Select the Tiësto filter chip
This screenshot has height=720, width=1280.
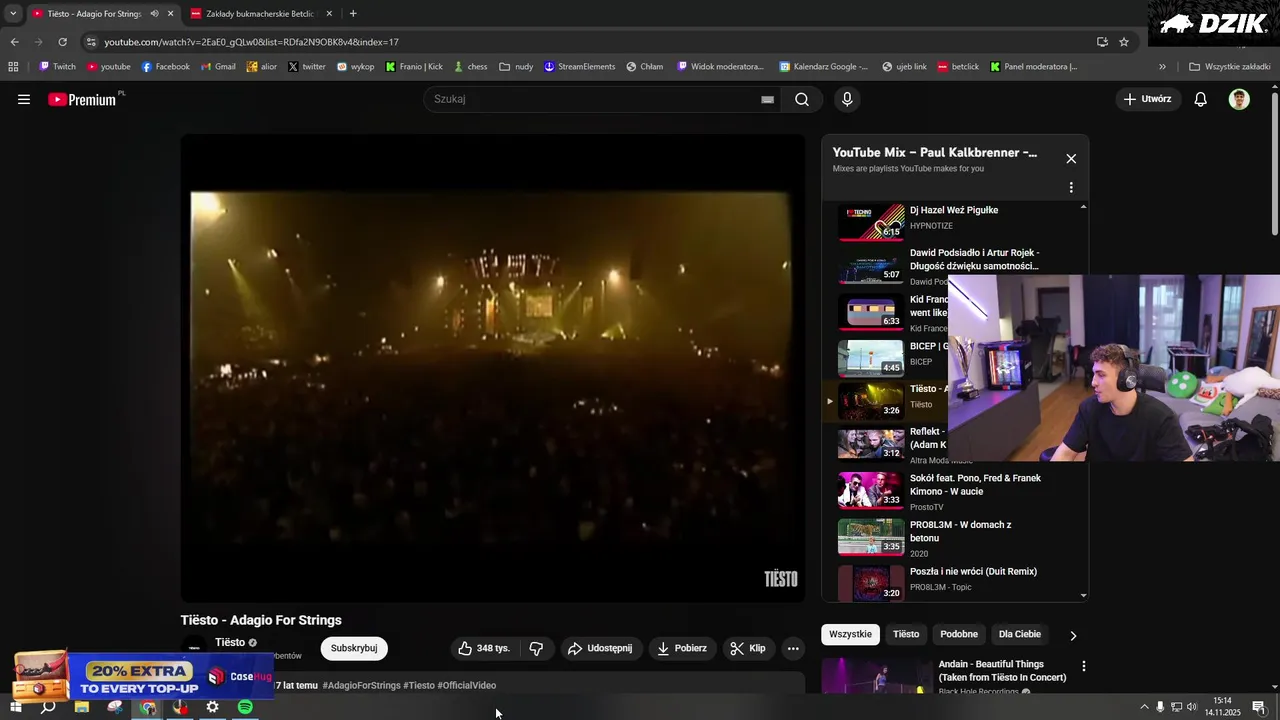[x=906, y=634]
